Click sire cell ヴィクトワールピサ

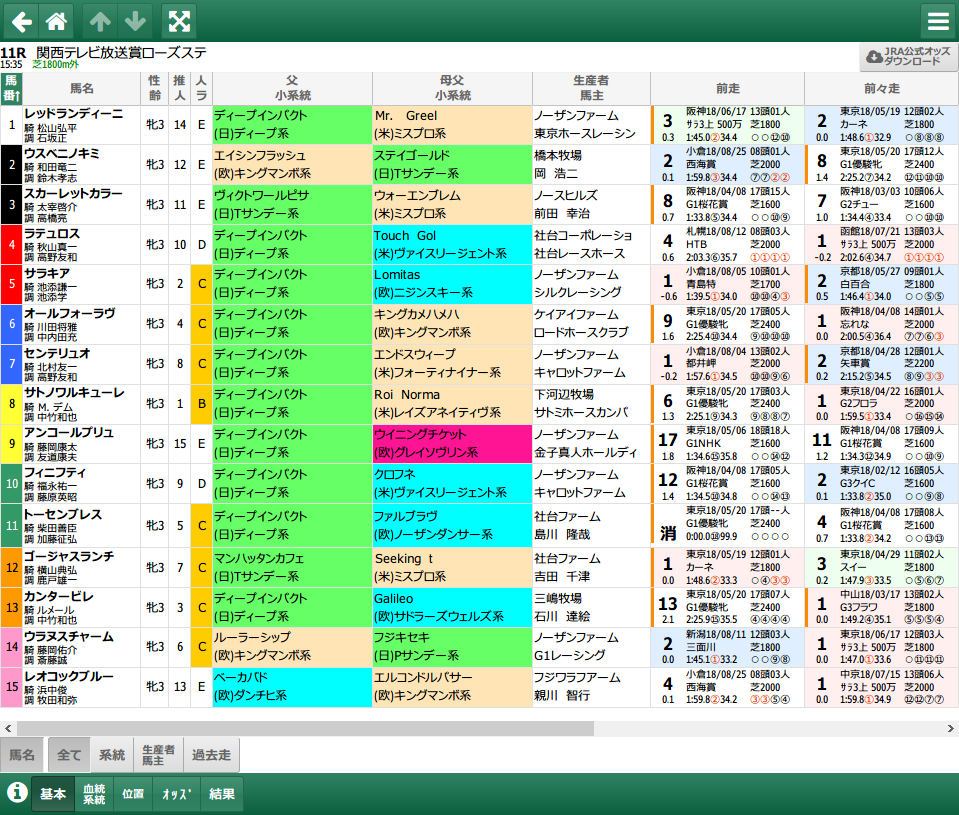point(292,204)
